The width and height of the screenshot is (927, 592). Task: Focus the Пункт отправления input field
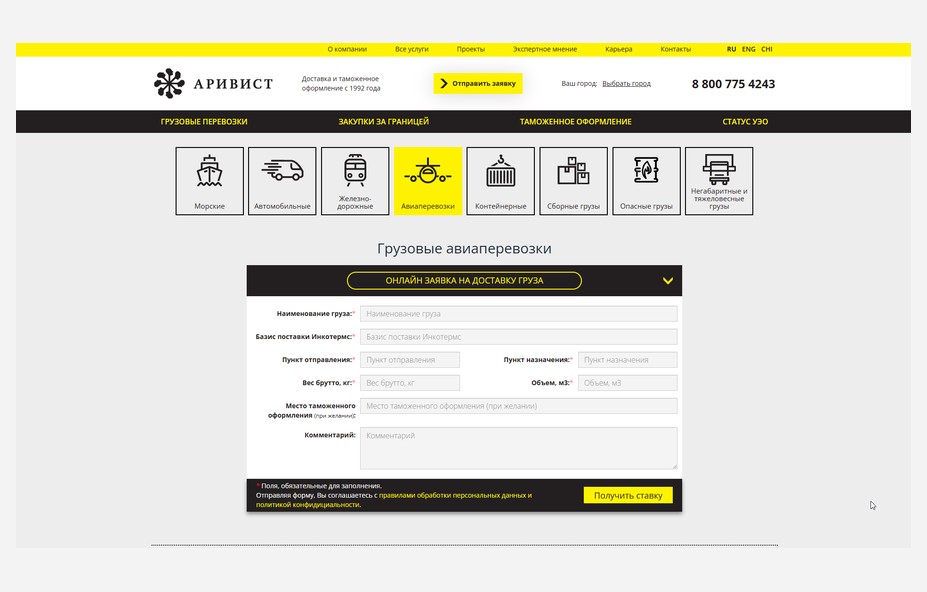410,360
